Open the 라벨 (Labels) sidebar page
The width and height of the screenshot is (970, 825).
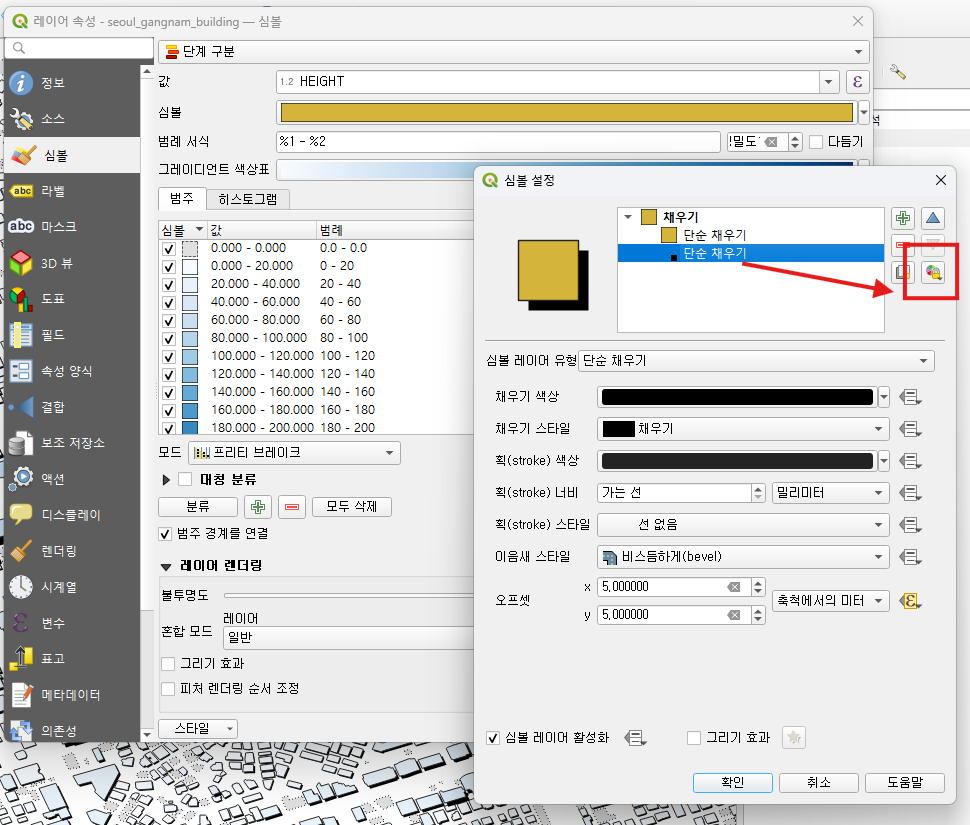(x=72, y=191)
